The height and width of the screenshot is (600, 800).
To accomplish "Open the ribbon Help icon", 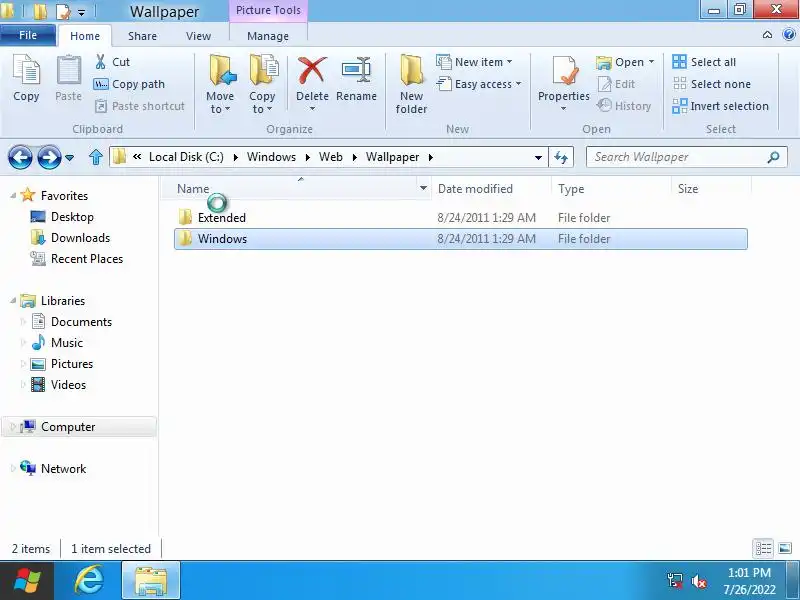I will point(789,35).
